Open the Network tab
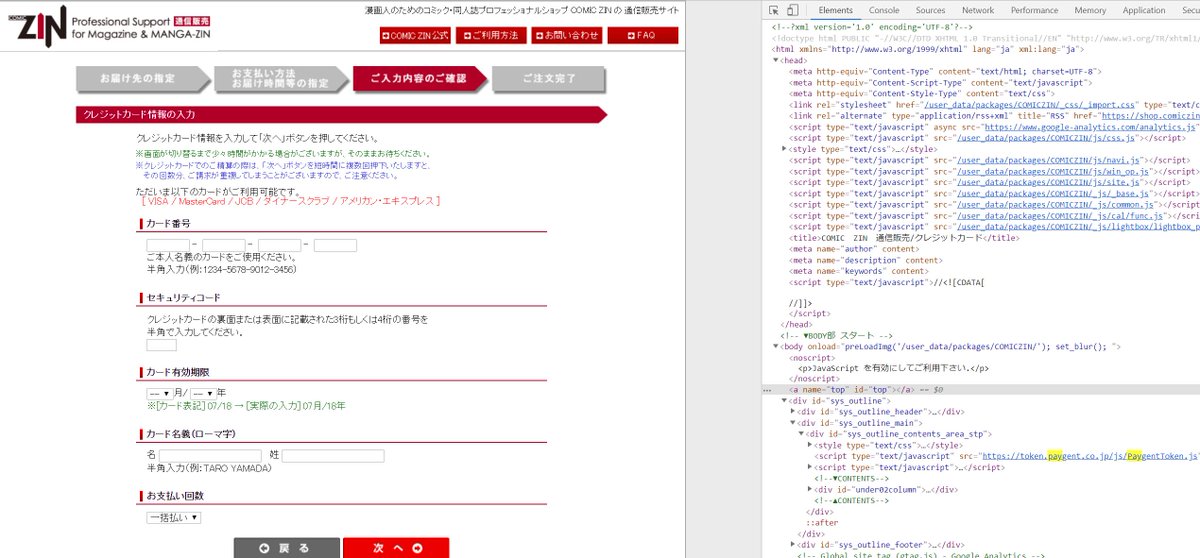This screenshot has height=558, width=1200. point(978,10)
